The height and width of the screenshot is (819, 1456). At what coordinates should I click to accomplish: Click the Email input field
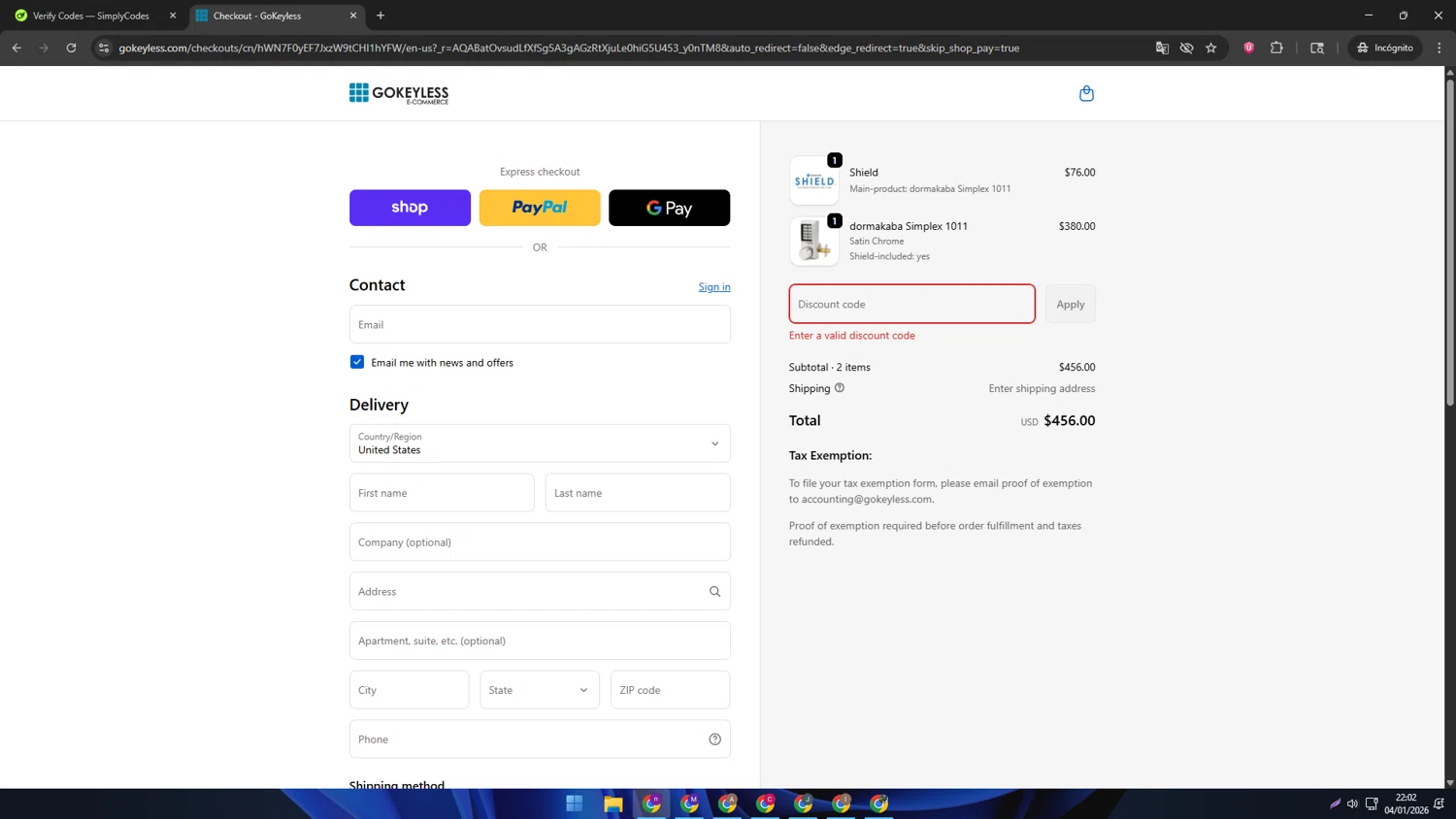(540, 324)
